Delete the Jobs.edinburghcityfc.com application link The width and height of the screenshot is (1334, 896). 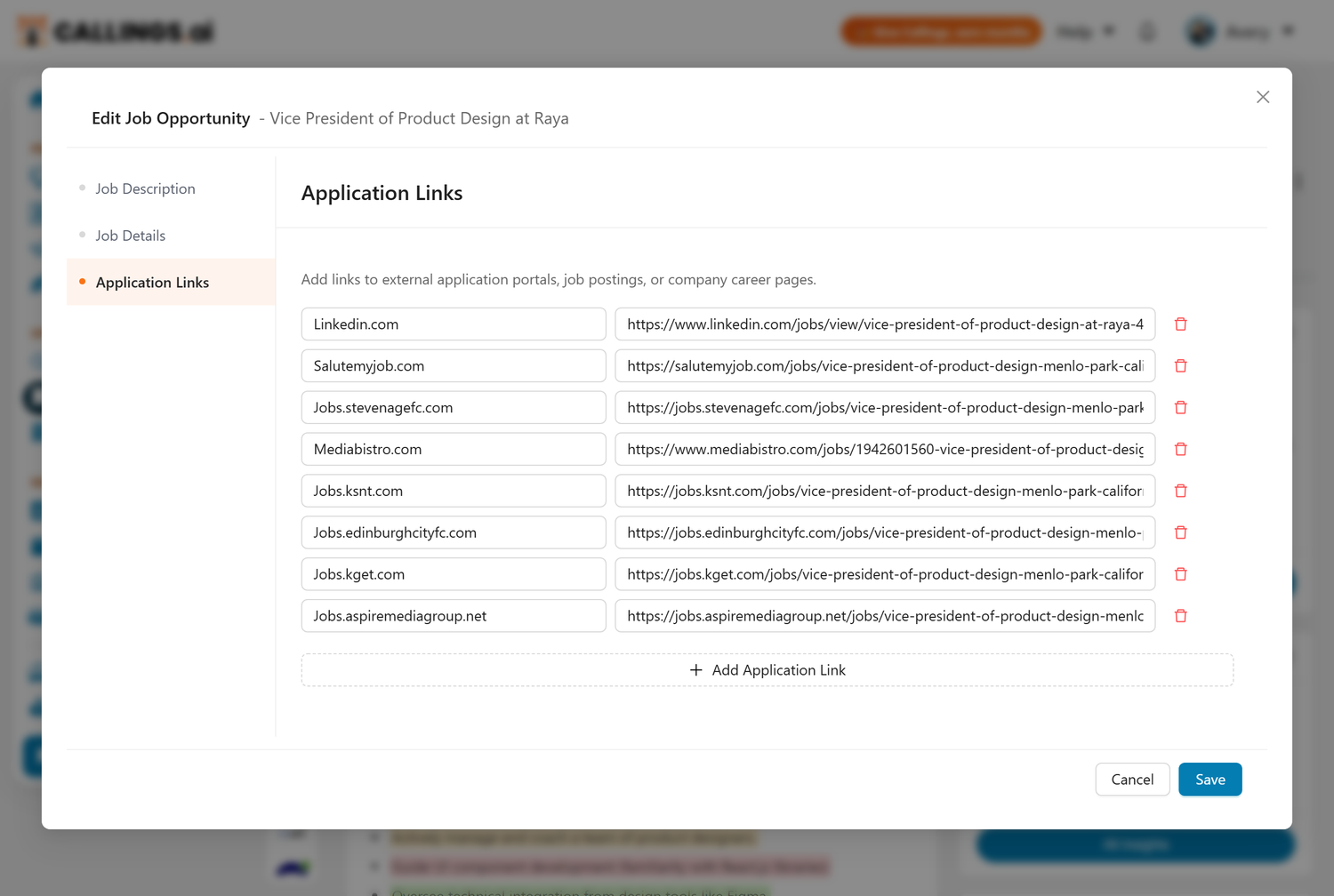click(x=1181, y=532)
